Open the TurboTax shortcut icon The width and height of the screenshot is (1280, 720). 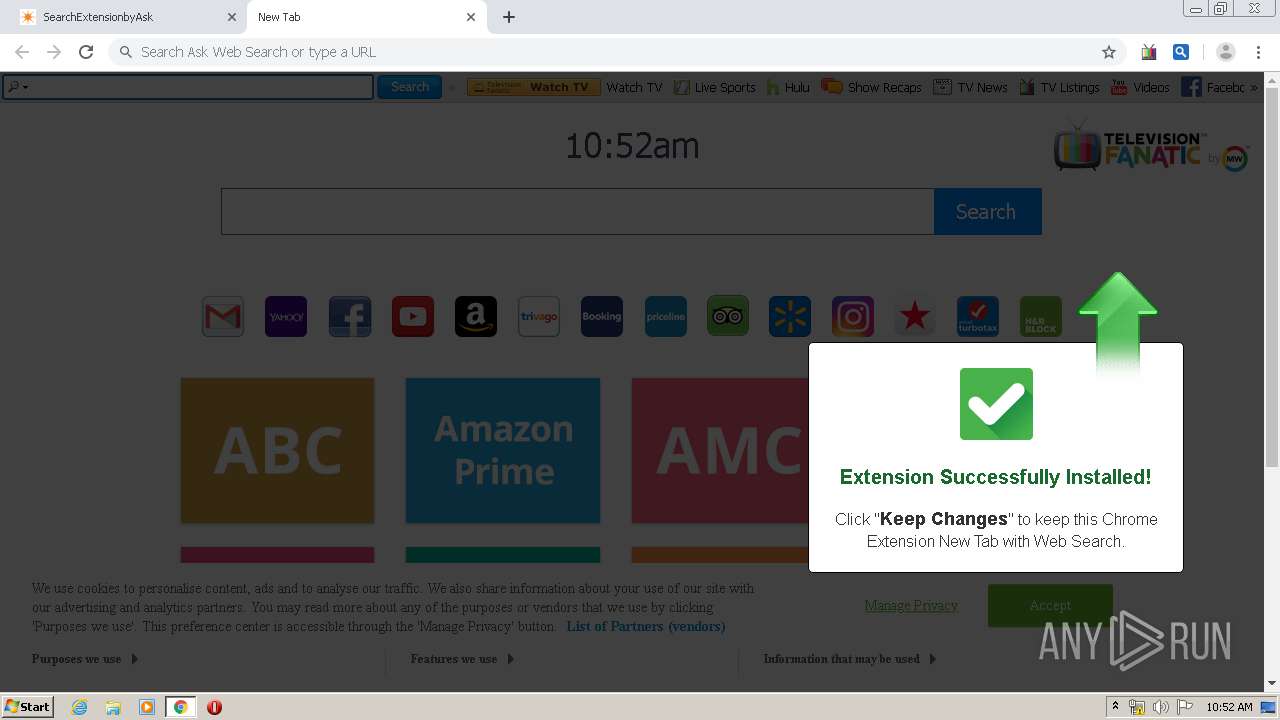[978, 317]
